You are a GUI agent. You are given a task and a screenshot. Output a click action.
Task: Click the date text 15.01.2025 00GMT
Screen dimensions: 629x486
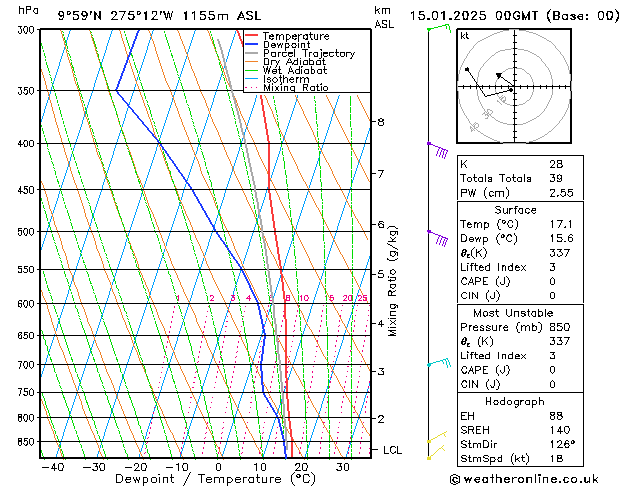[474, 16]
